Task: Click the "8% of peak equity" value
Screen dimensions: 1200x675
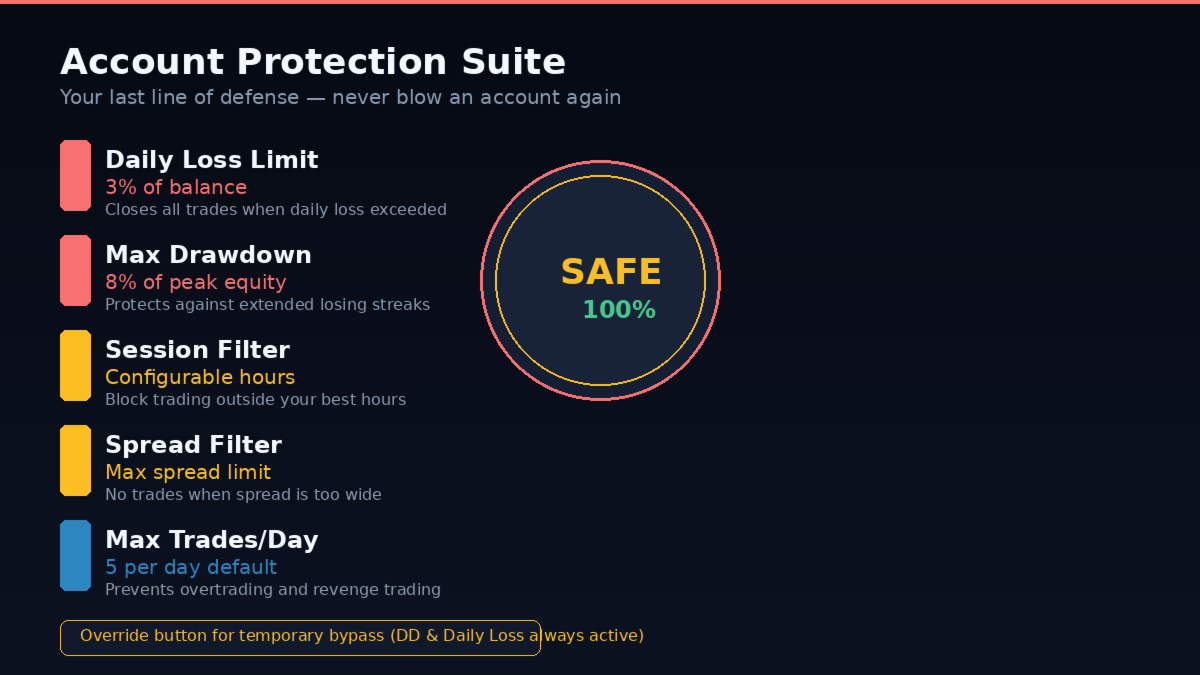Action: pyautogui.click(x=195, y=282)
